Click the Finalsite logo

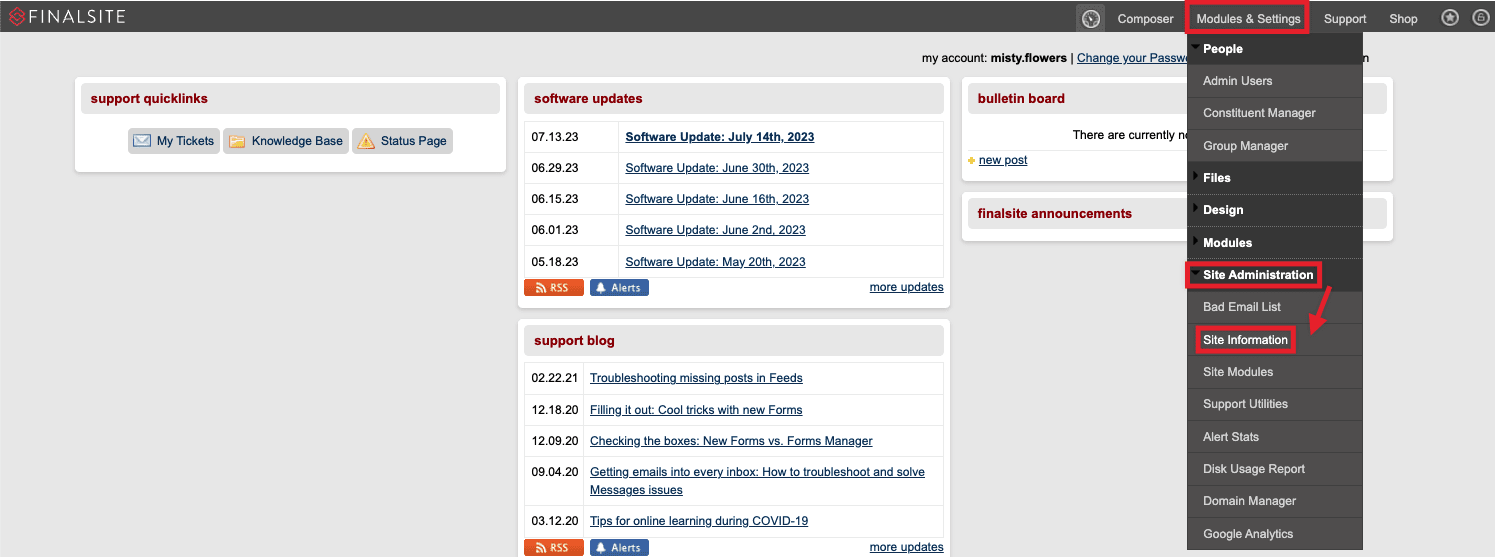[67, 17]
